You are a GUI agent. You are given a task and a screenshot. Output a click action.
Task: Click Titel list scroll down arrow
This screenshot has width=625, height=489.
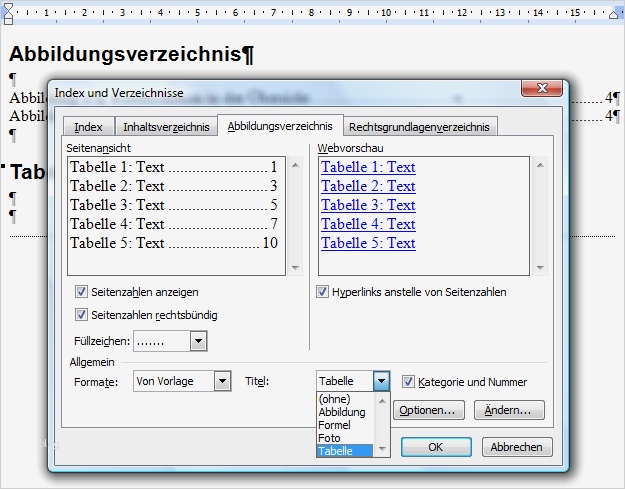click(382, 449)
